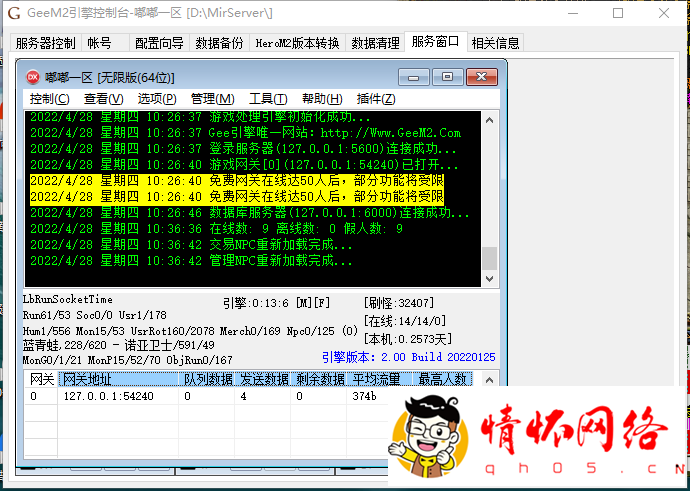The width and height of the screenshot is (690, 491).
Task: Click the [在线:14/14/0] status text
Action: click(405, 321)
